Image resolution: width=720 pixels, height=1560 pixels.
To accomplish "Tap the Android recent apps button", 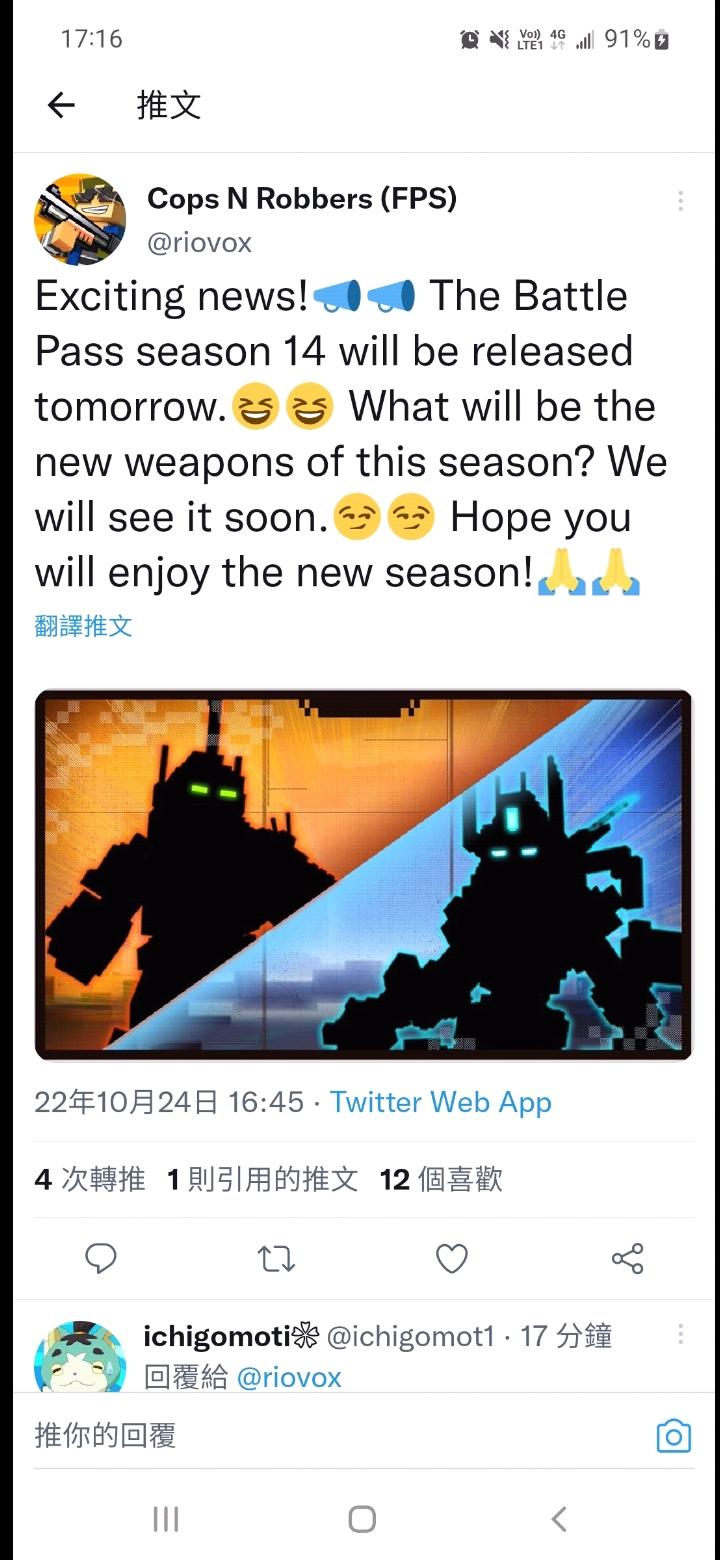I will [165, 1520].
